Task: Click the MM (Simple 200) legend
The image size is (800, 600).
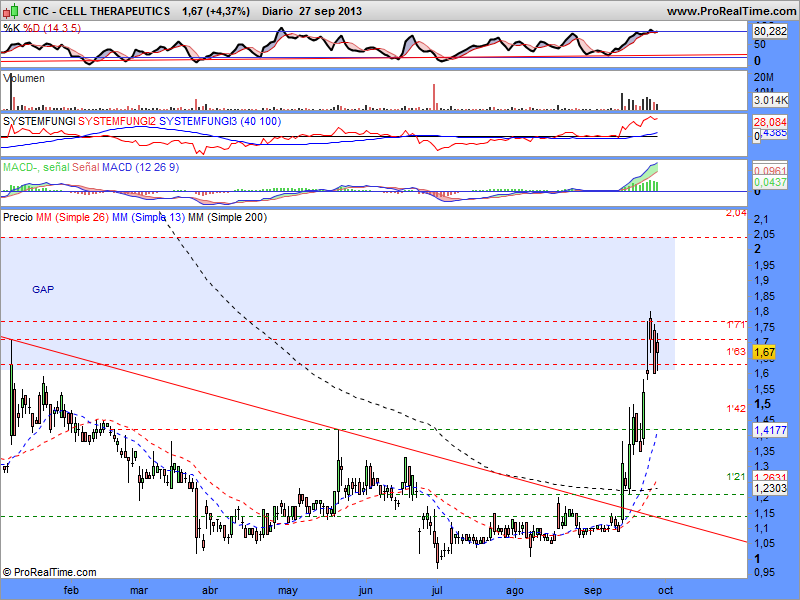Action: [x=228, y=217]
